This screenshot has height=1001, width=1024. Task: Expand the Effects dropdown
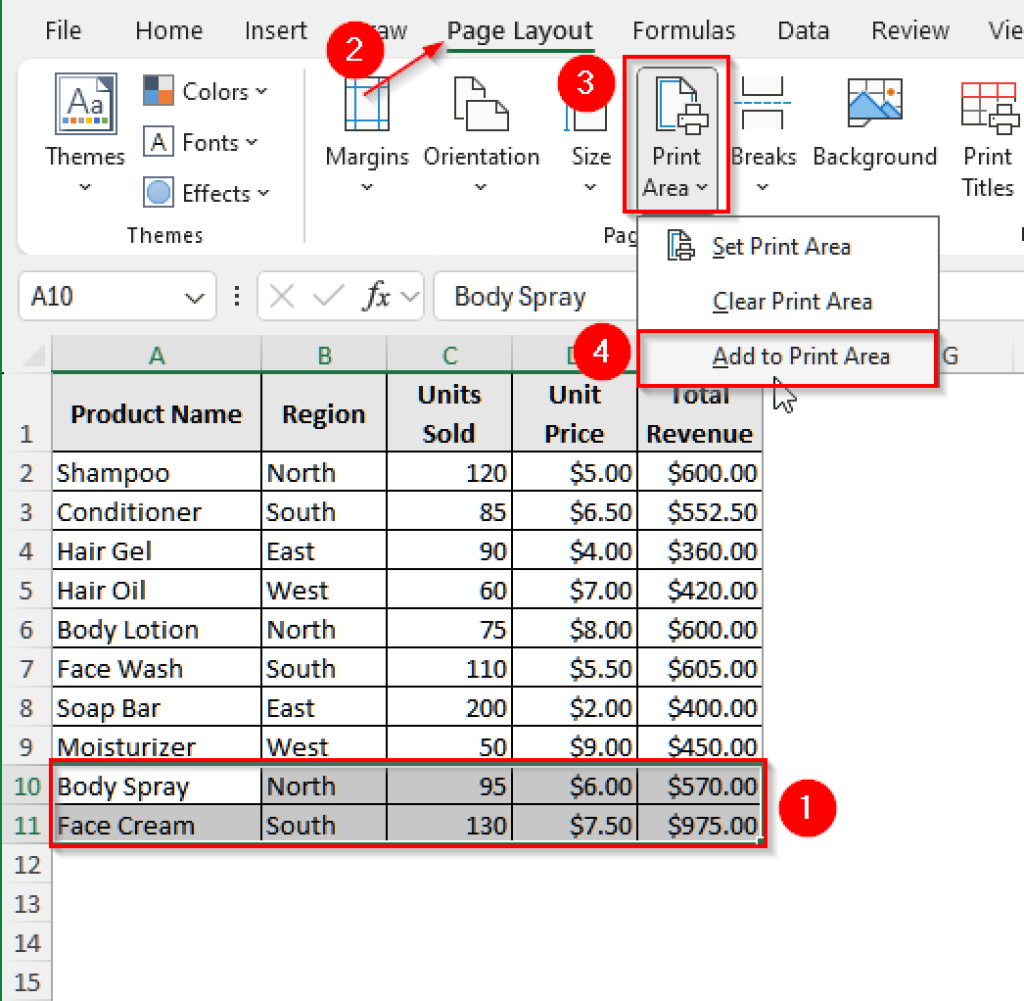tap(206, 192)
